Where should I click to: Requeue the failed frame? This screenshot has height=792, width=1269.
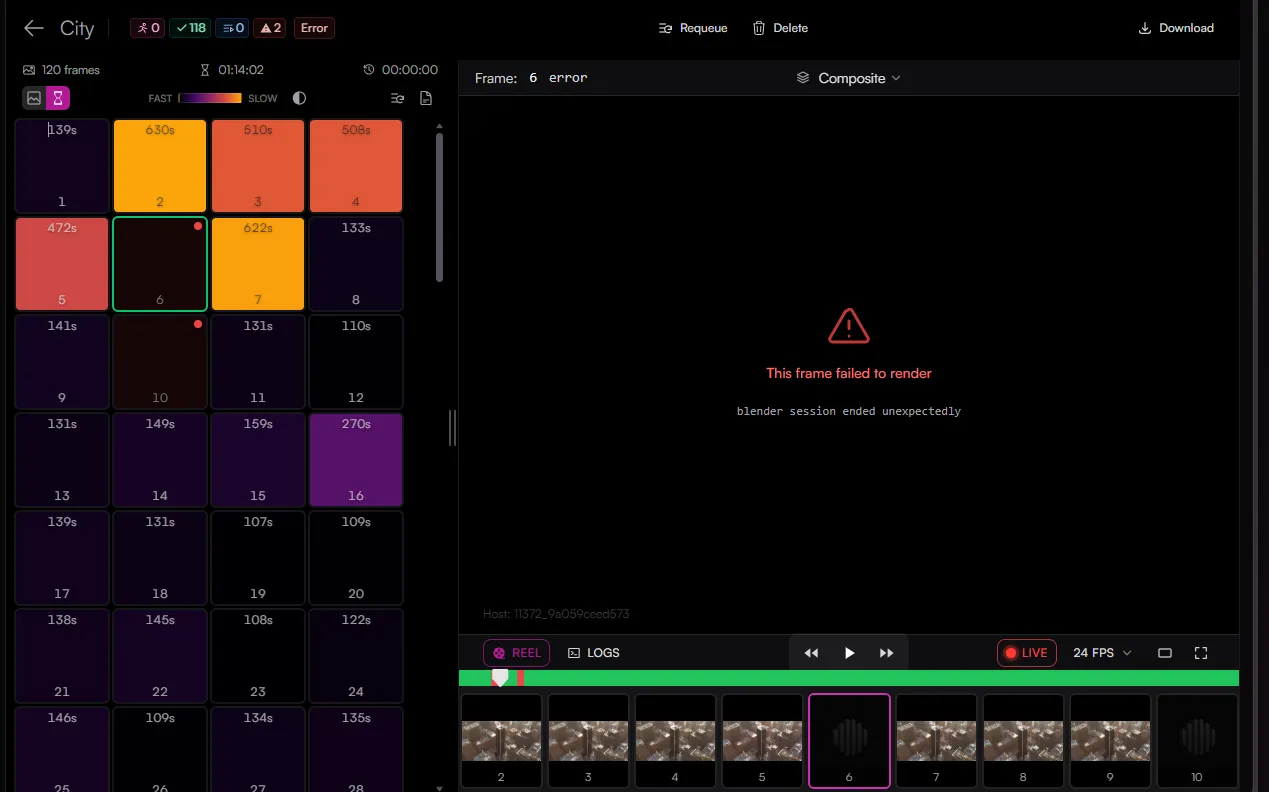(693, 28)
